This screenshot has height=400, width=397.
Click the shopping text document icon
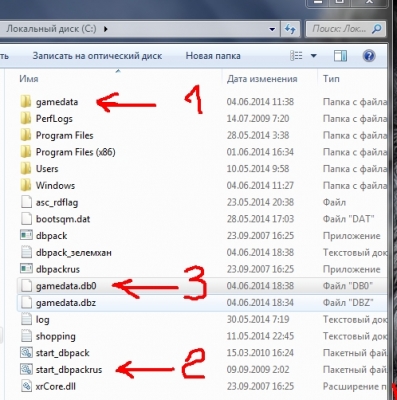click(x=26, y=336)
